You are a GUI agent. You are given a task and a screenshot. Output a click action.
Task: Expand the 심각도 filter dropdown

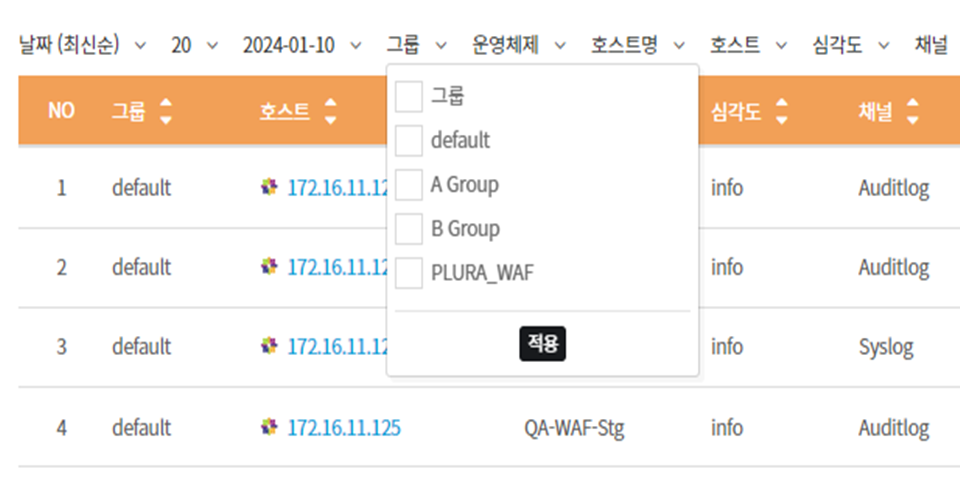851,45
